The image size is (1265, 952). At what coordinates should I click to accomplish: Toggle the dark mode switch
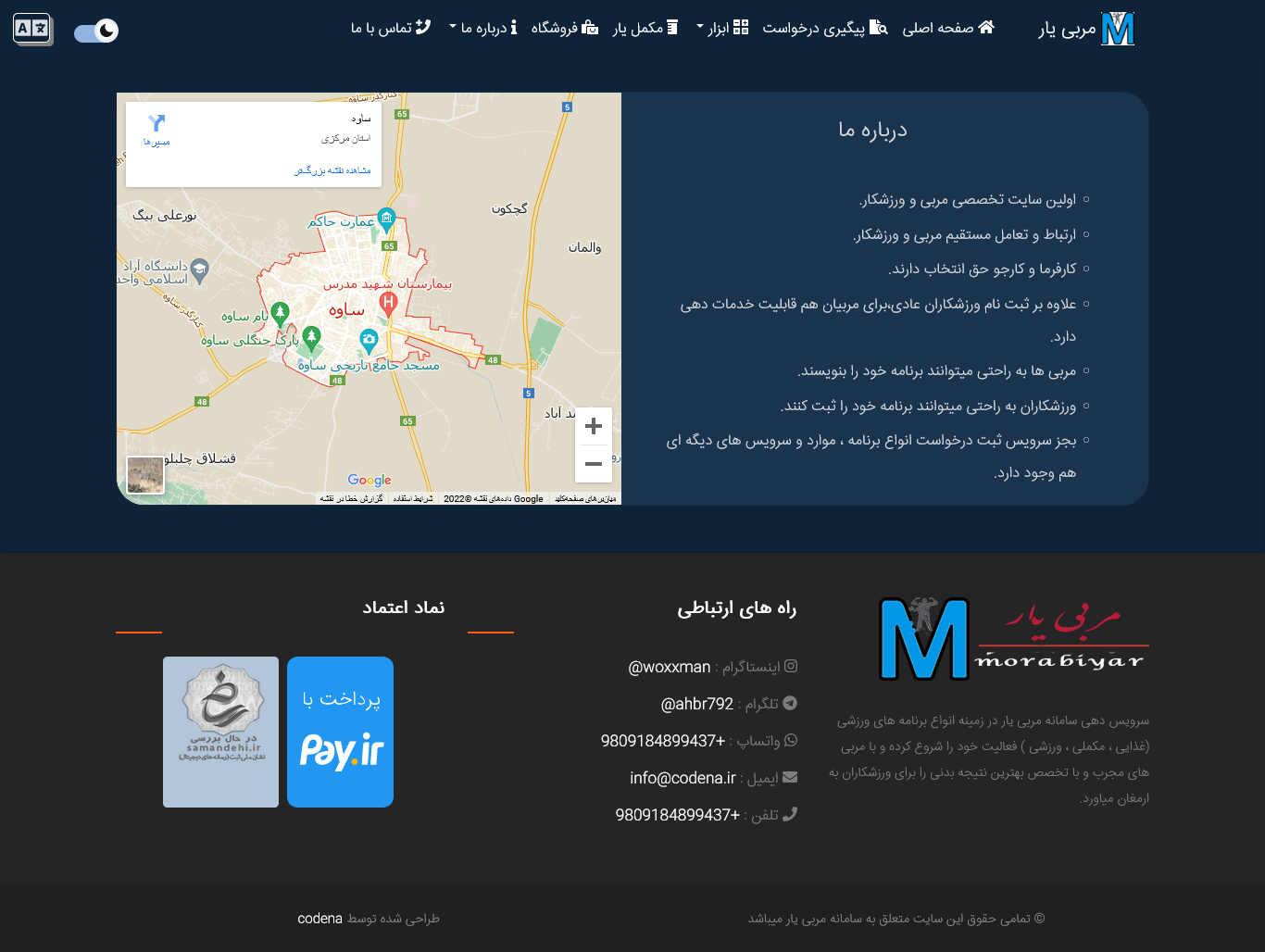click(x=96, y=31)
